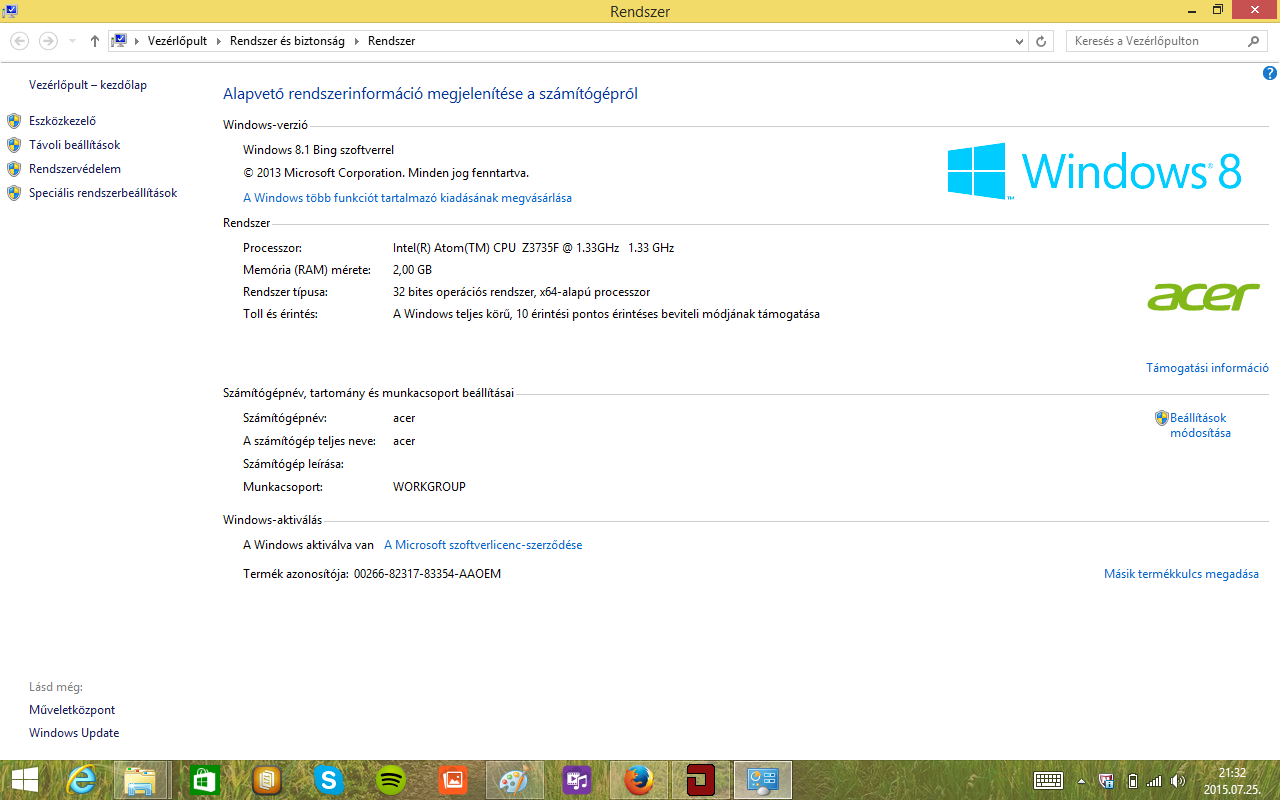Expand the address bar history dropdown

[x=1019, y=41]
